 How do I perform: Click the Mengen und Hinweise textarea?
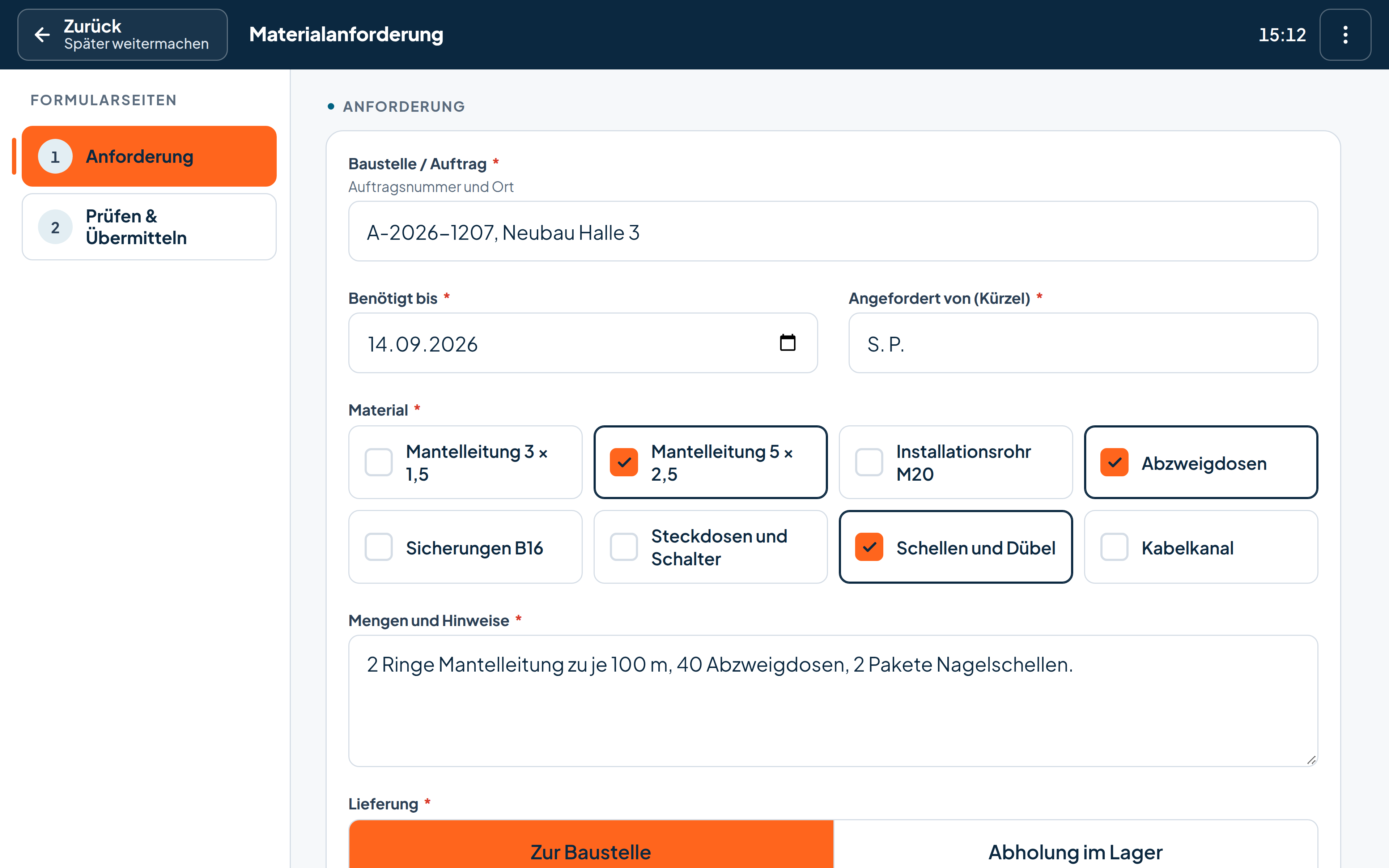833,701
